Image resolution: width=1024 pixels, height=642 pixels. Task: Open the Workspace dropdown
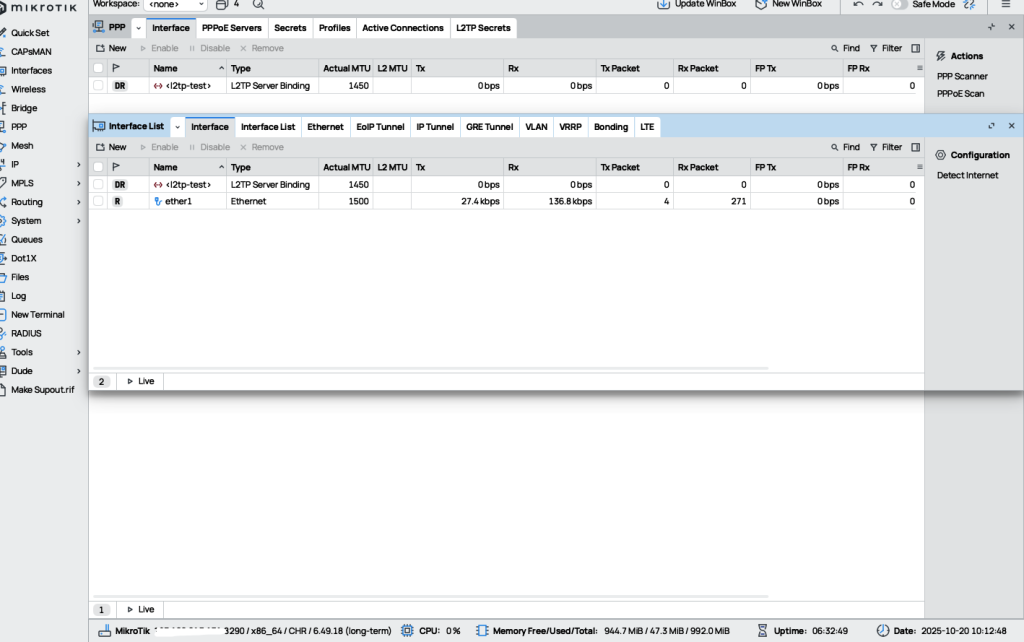[176, 4]
